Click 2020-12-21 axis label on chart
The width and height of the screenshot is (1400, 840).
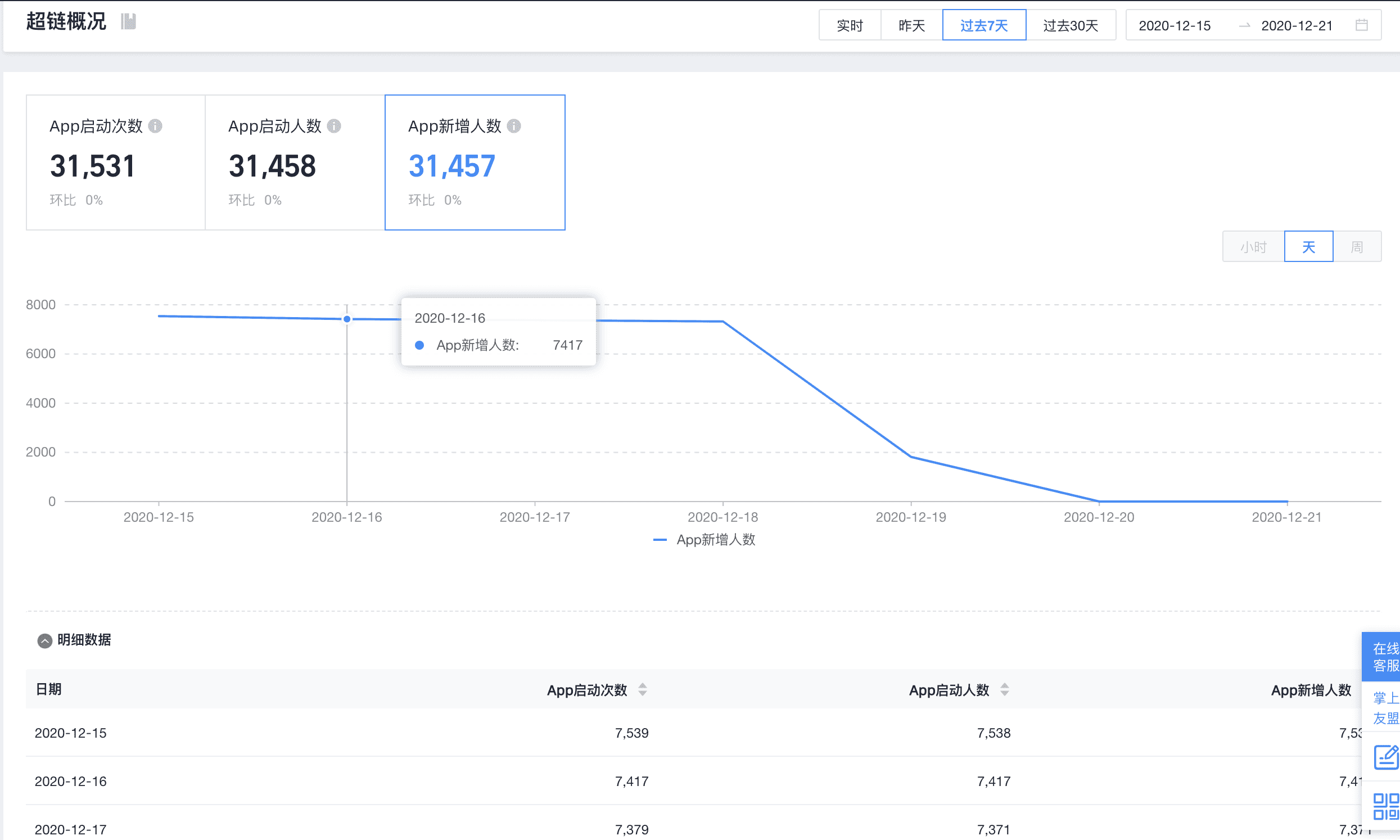tap(1287, 517)
